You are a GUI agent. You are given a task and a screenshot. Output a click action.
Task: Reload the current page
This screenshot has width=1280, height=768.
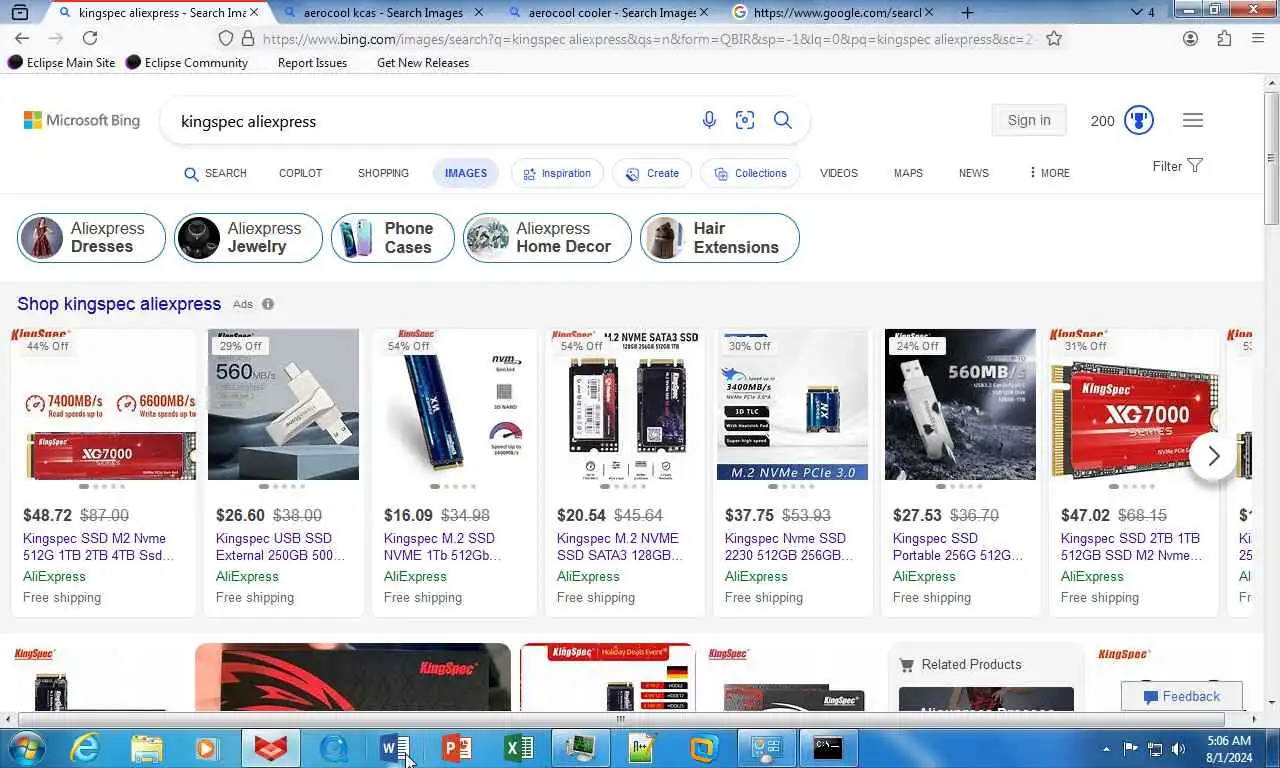[x=90, y=38]
